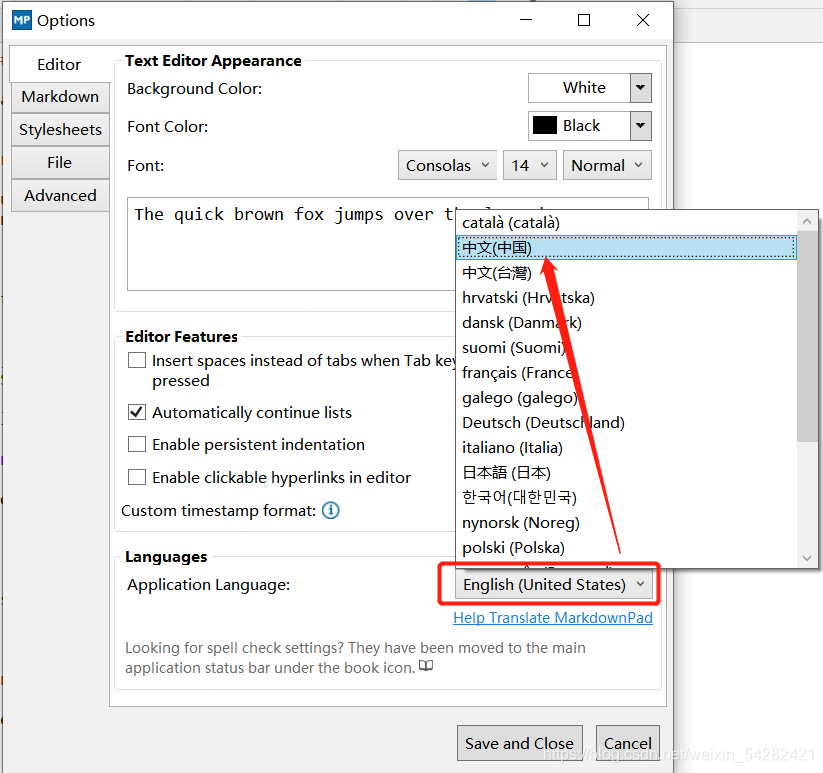The height and width of the screenshot is (773, 823).
Task: Toggle Insert spaces instead of tabs checkbox
Action: point(137,361)
